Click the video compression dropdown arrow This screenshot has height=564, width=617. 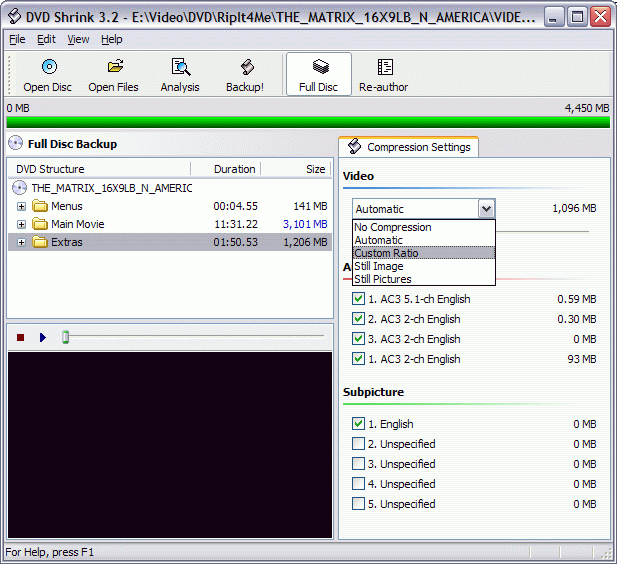point(486,209)
